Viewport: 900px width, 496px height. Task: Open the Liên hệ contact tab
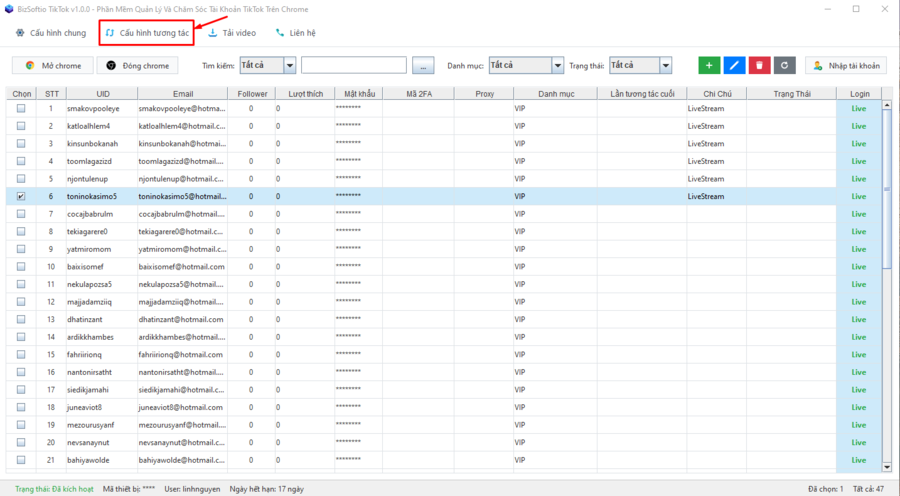point(295,33)
